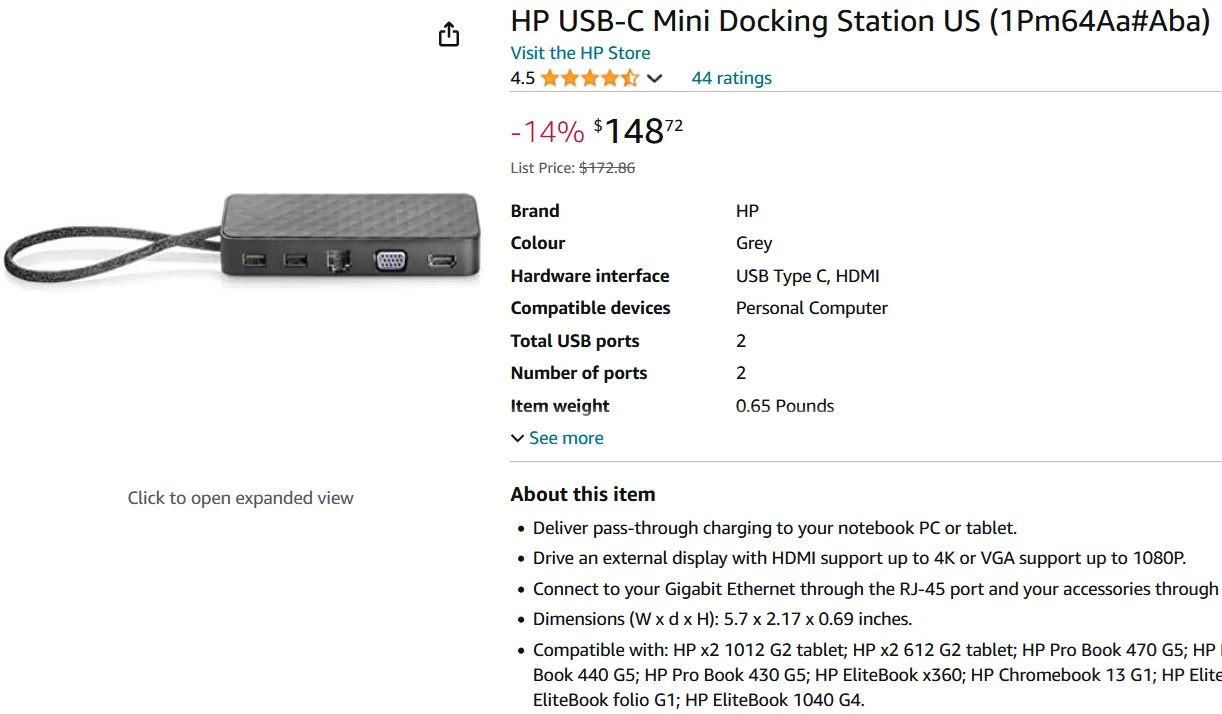
Task: Select the half-filled fifth star icon
Action: [x=628, y=77]
